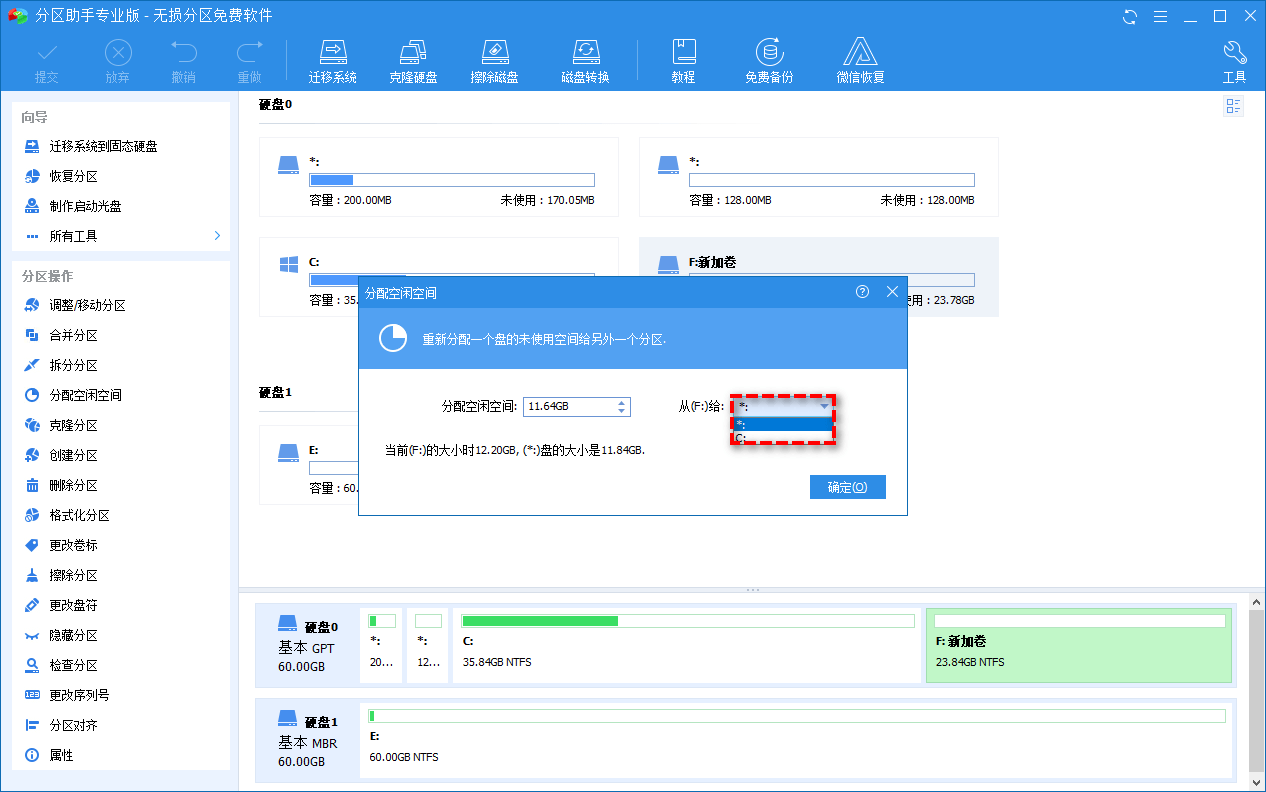Screen dimensions: 1266x792
Task: Open dialog help via question mark icon
Action: click(x=862, y=291)
